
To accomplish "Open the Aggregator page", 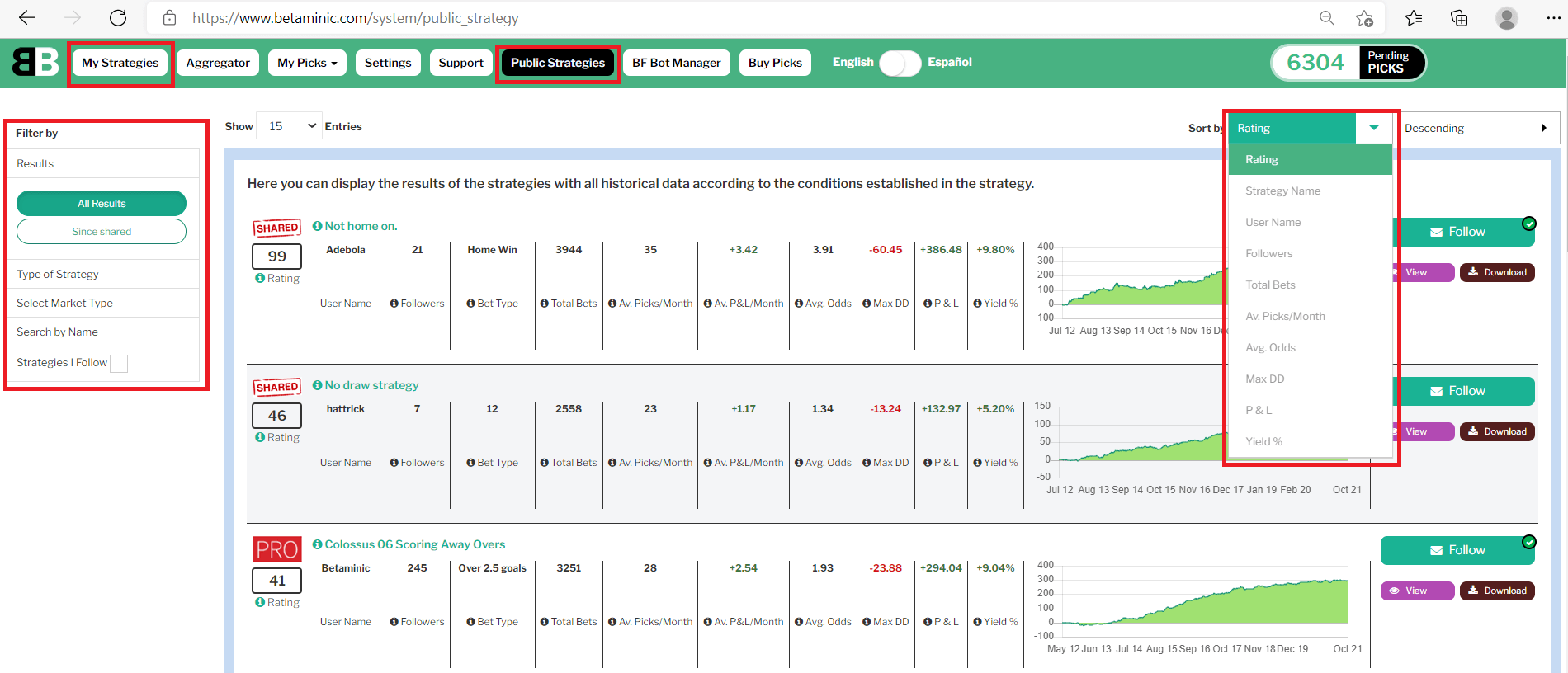I will [x=218, y=63].
